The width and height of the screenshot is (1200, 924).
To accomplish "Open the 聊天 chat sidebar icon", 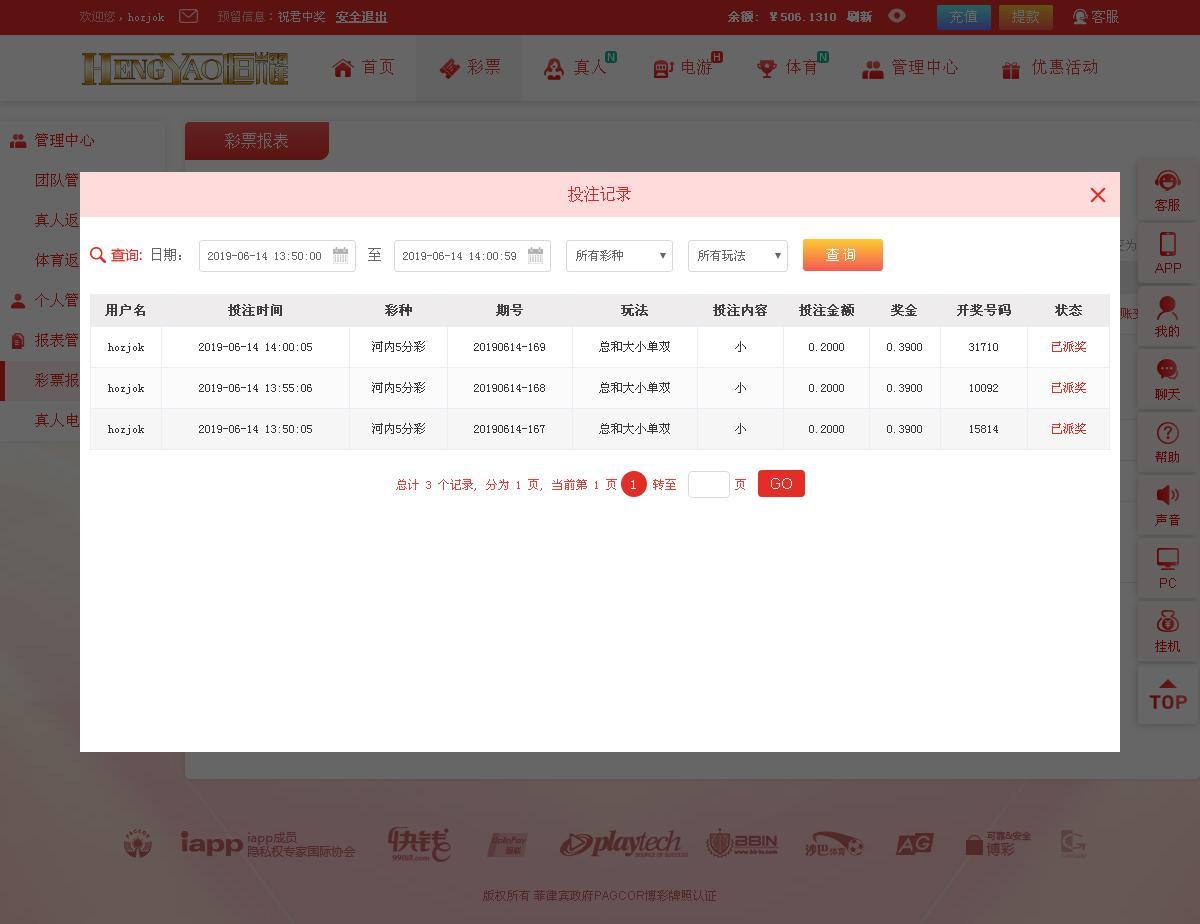I will coord(1167,371).
